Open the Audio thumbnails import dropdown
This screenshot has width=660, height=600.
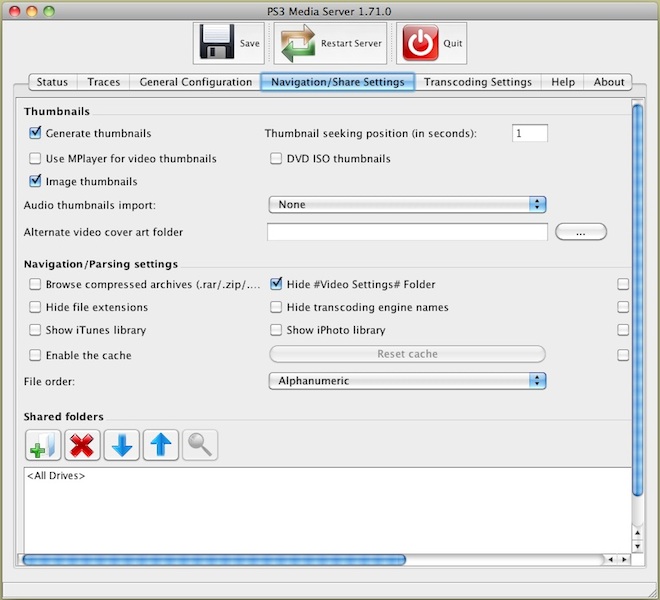(407, 204)
